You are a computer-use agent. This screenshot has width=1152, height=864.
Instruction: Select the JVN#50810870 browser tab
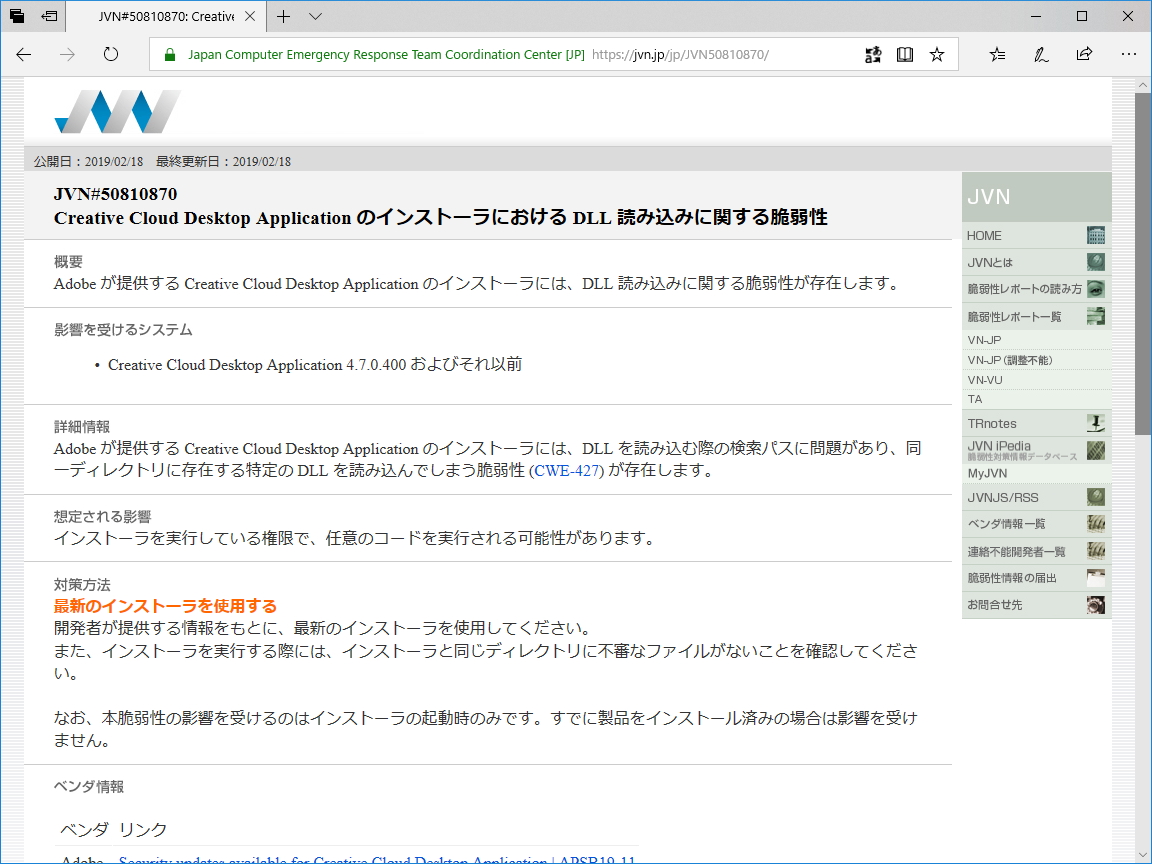click(166, 16)
